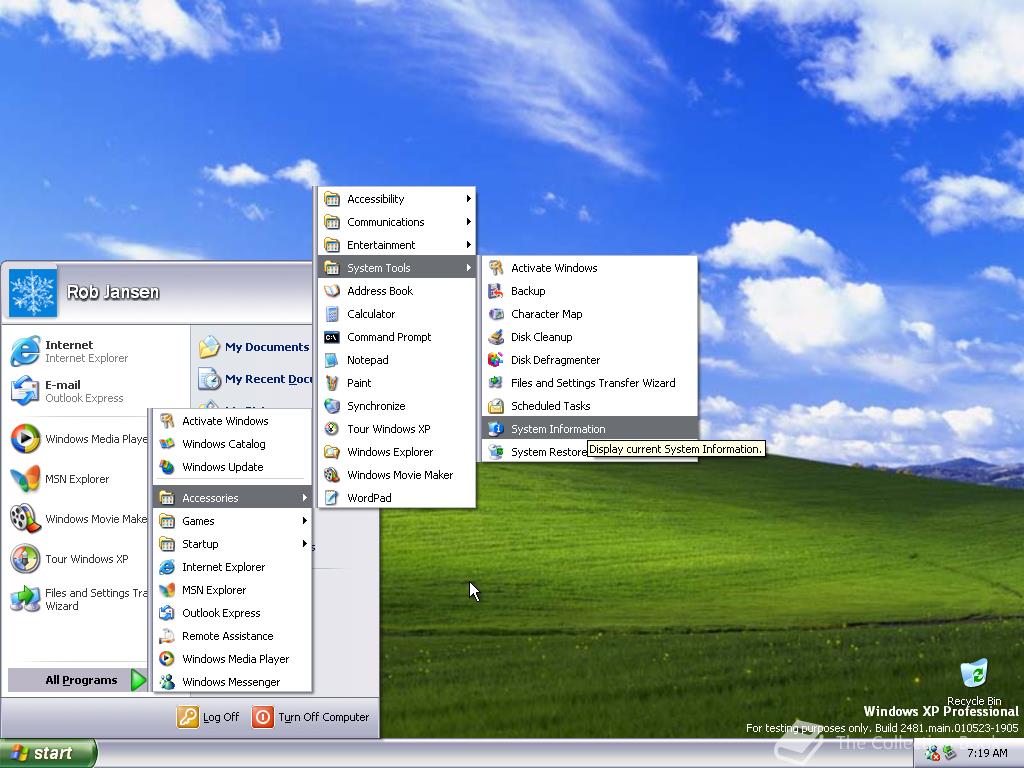Click the Windows Update icon

[x=167, y=467]
